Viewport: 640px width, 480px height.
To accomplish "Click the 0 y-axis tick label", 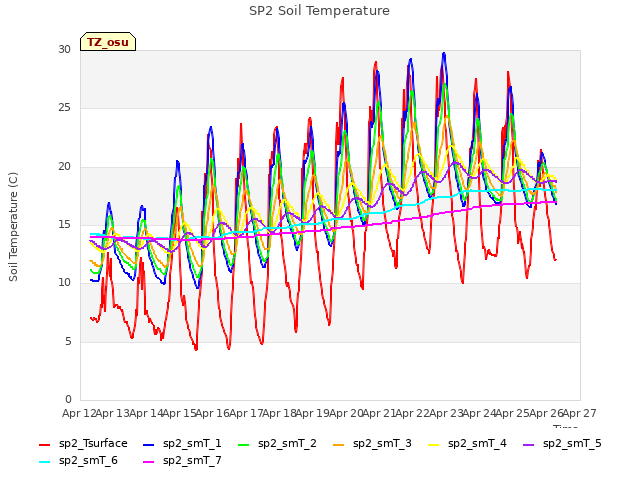I will point(68,399).
